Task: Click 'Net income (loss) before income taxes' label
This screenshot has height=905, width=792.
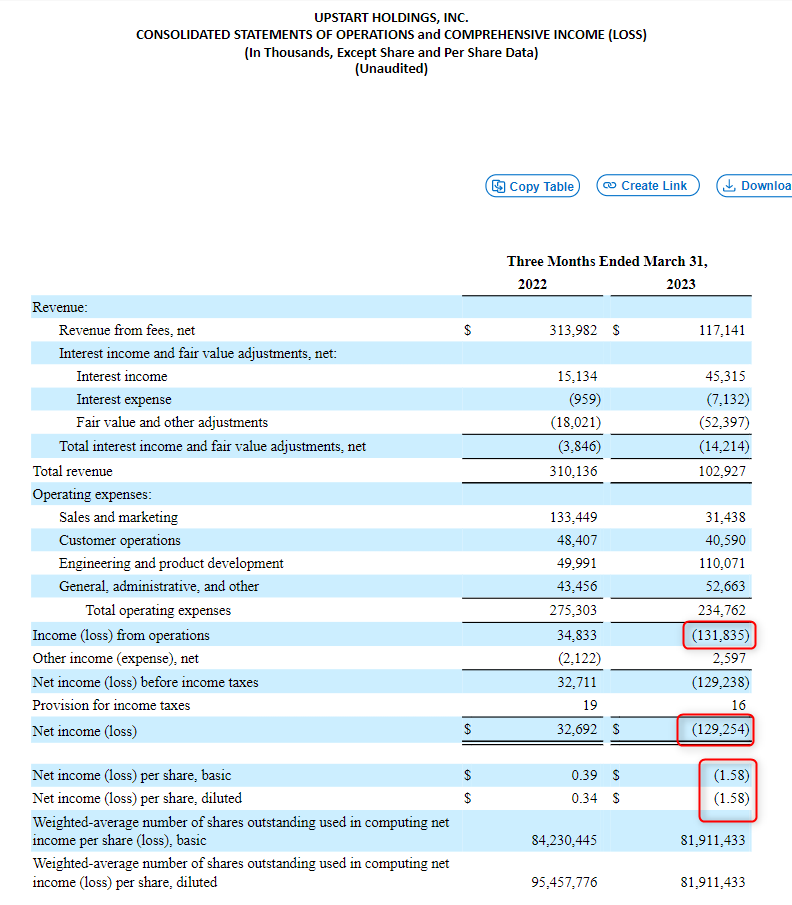Action: tap(145, 682)
